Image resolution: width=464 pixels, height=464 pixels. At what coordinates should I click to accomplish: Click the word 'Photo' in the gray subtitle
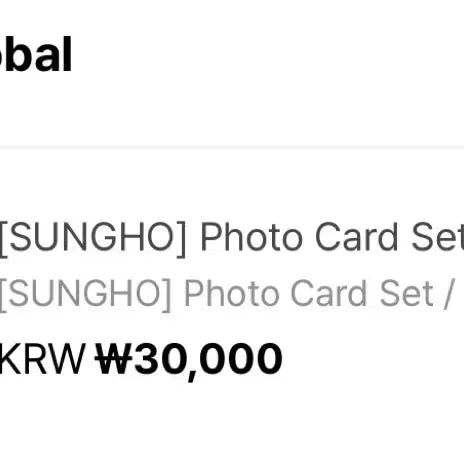232,294
